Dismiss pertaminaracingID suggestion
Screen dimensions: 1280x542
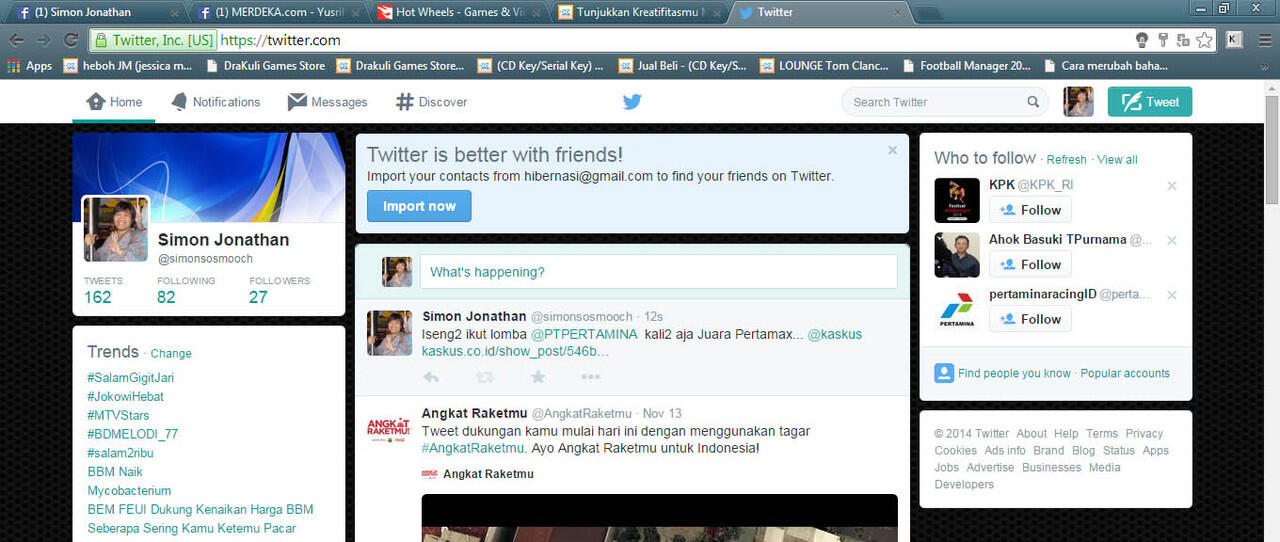pyautogui.click(x=1172, y=295)
